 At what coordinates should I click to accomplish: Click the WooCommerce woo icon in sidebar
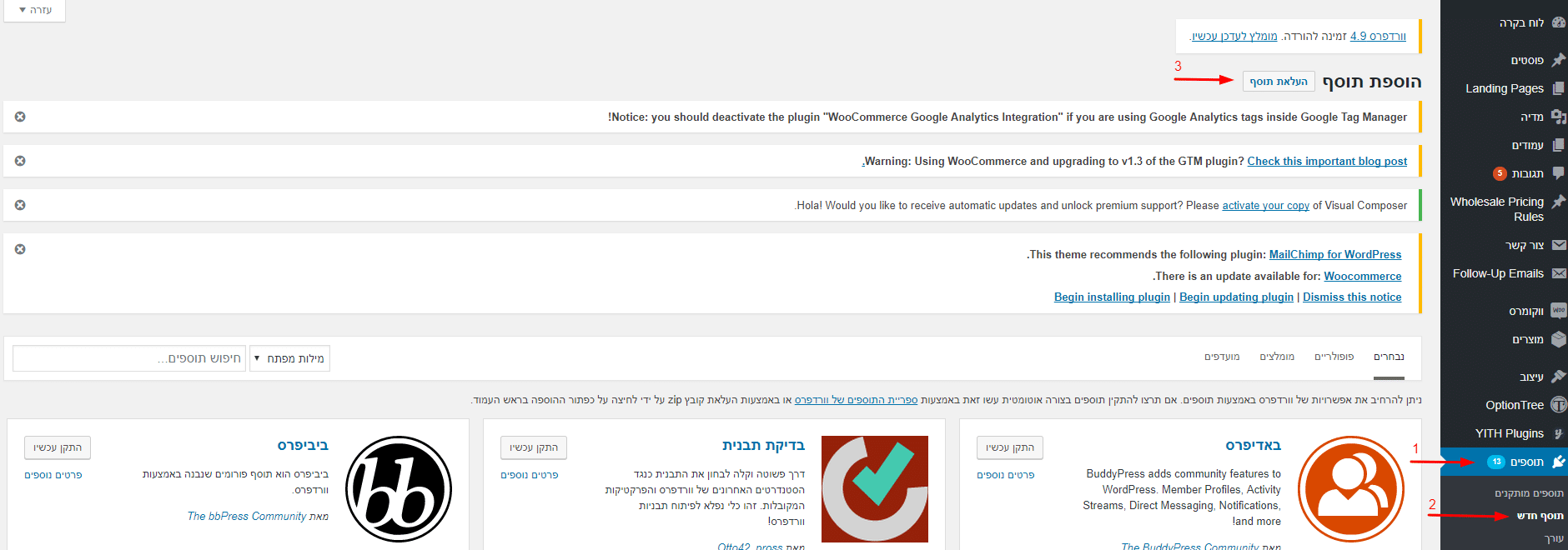[x=1558, y=311]
